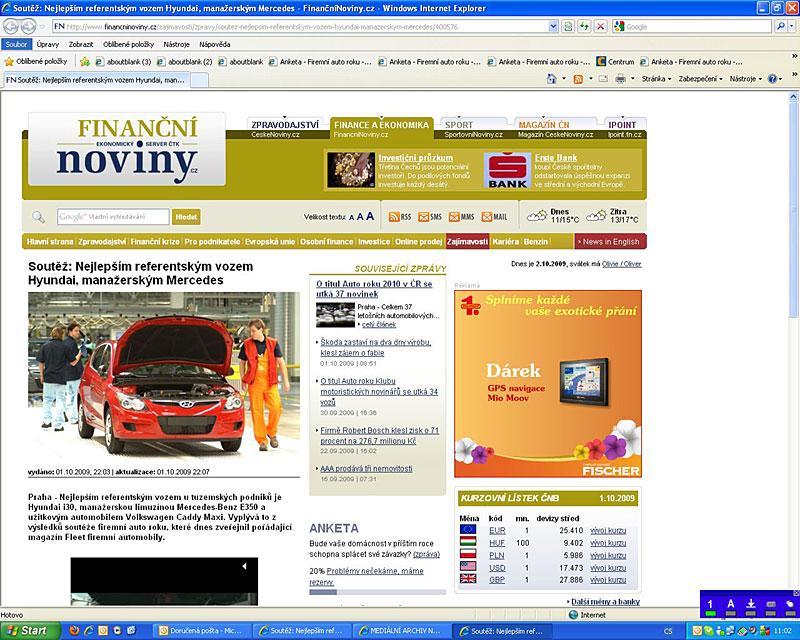The width and height of the screenshot is (800, 640).
Task: Go to Hlavní strana in navigation bar
Action: 50,242
